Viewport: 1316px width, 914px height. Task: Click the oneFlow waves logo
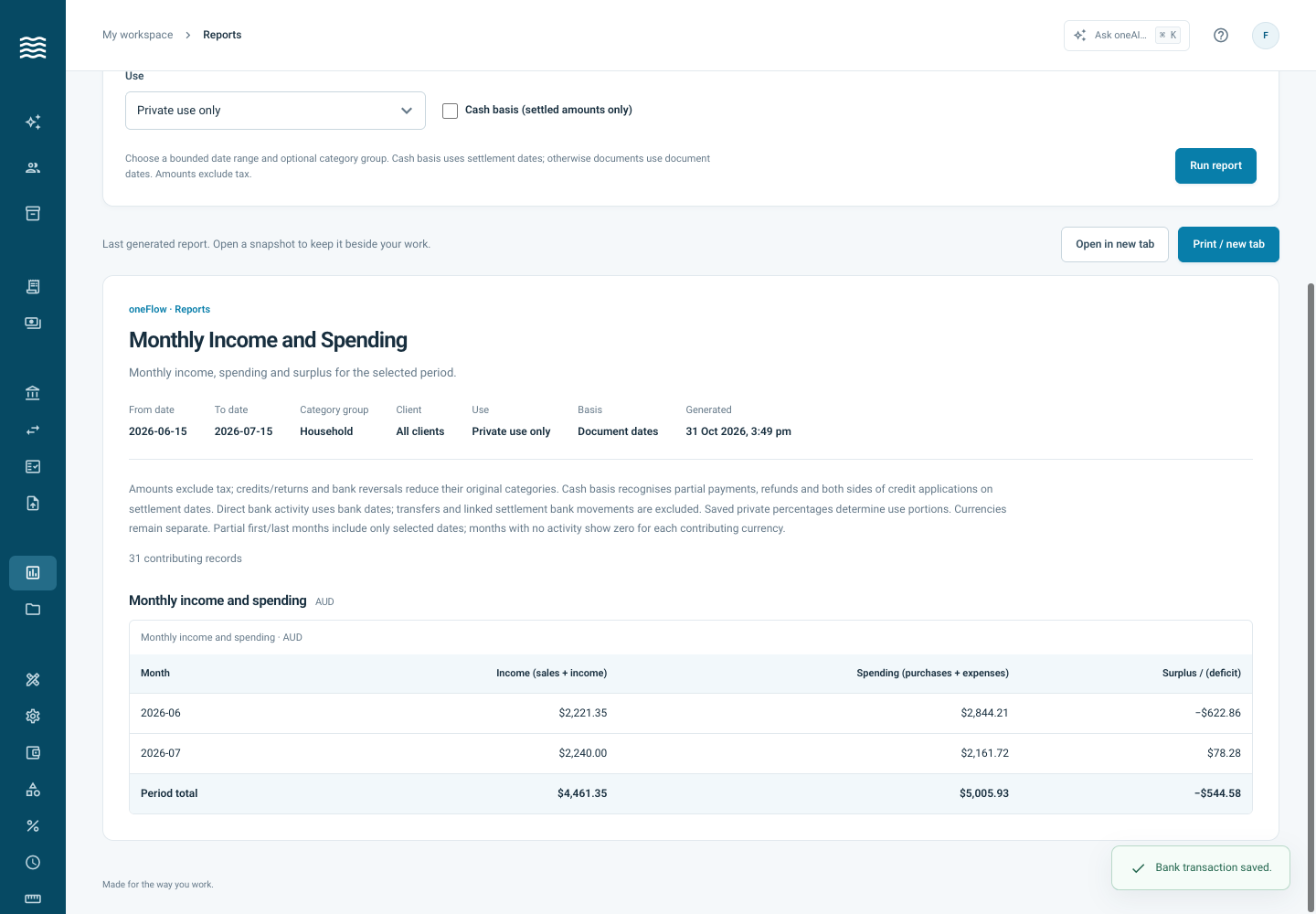point(33,48)
